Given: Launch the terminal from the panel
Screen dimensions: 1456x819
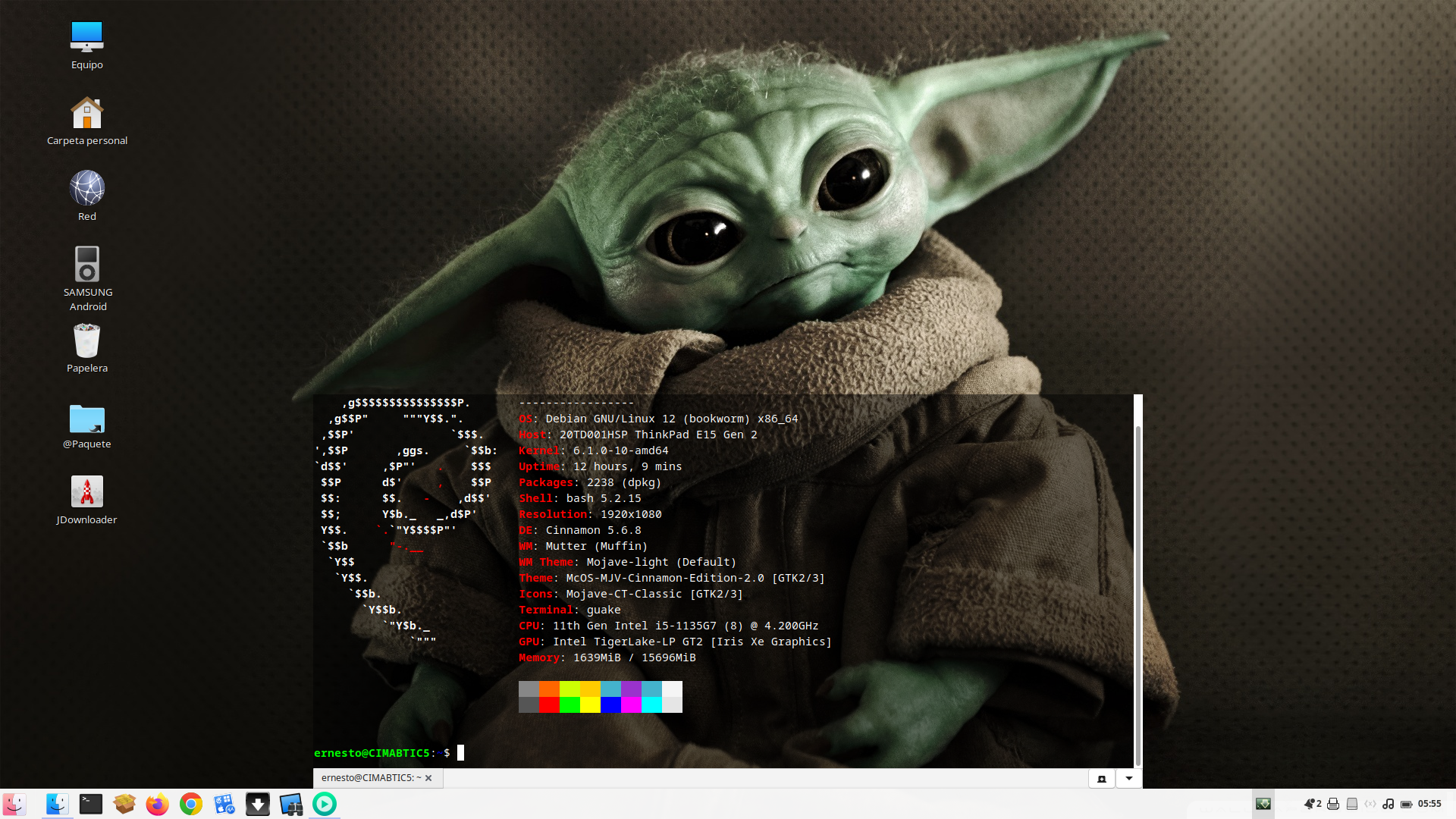Looking at the screenshot, I should (x=91, y=804).
